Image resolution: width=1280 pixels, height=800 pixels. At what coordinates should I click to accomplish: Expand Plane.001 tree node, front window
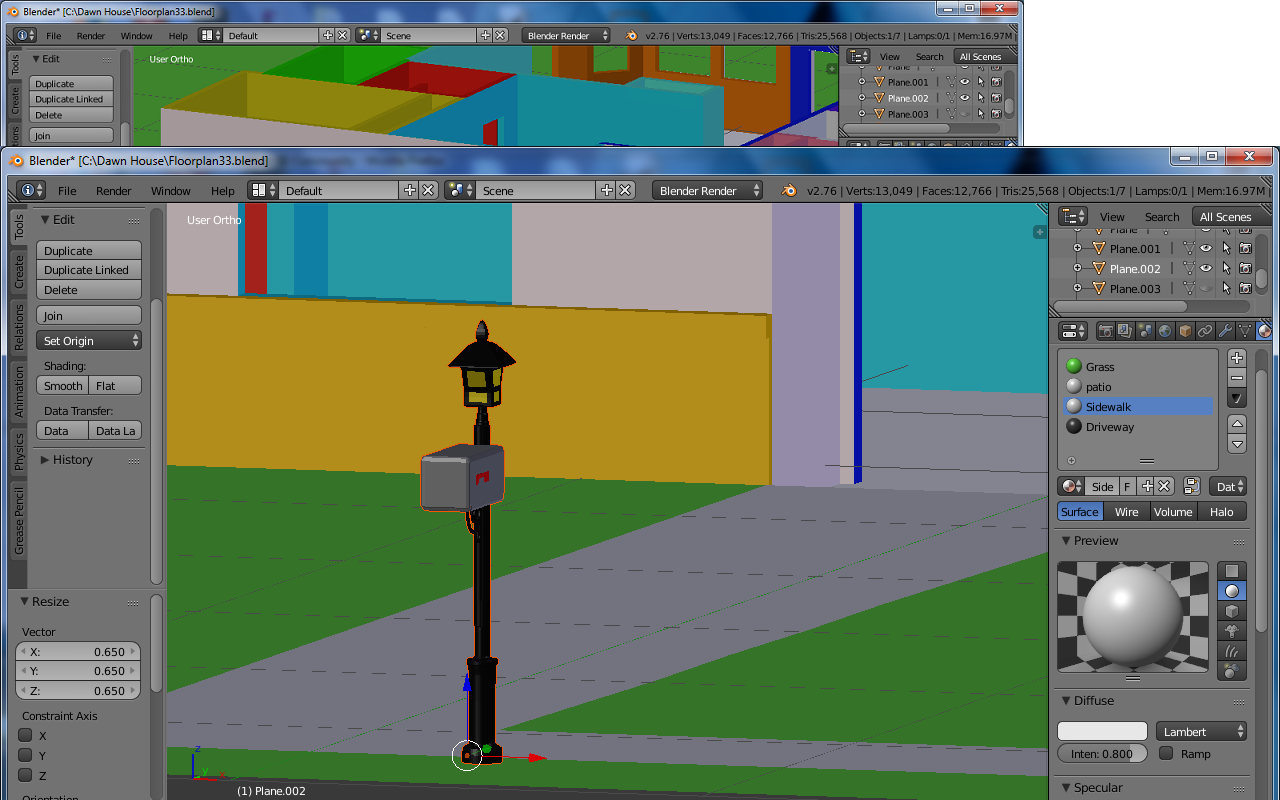point(1077,248)
